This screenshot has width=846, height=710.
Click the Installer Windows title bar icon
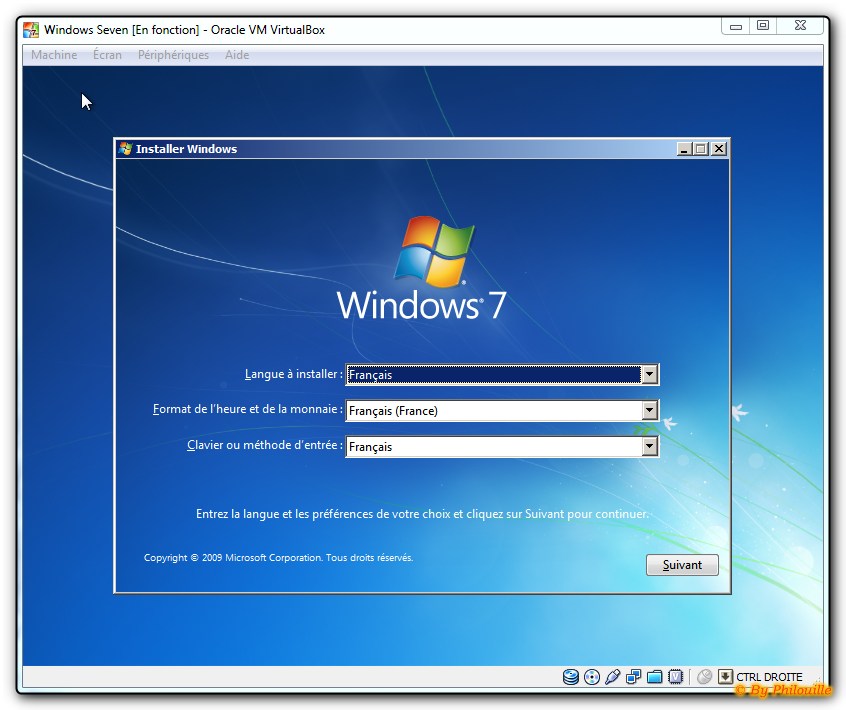[126, 149]
